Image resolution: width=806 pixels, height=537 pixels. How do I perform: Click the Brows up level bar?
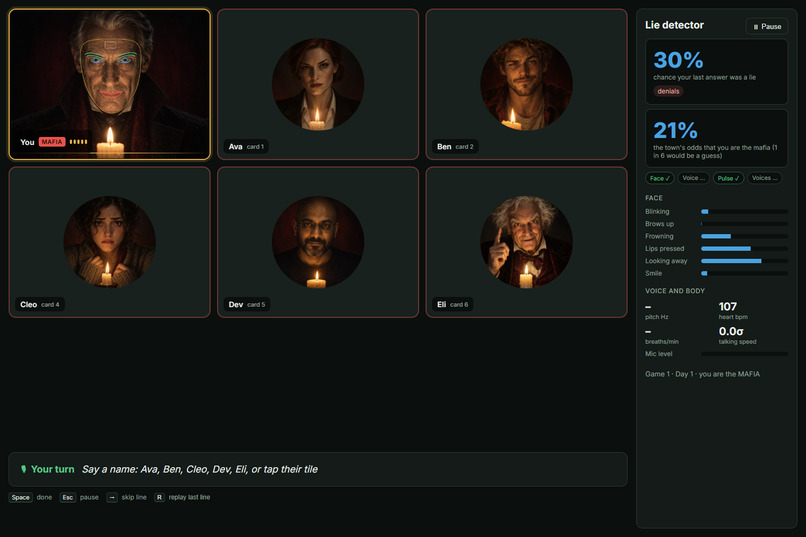tap(744, 224)
